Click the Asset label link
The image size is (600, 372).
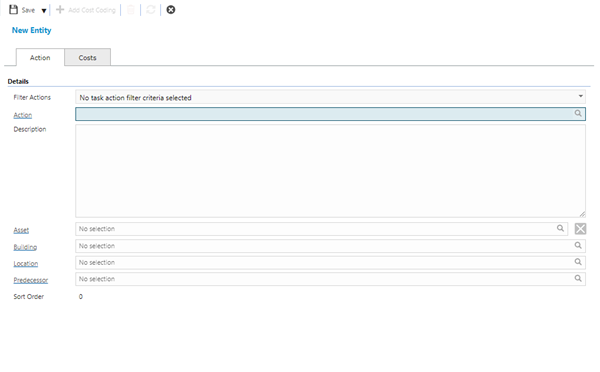[x=21, y=230]
